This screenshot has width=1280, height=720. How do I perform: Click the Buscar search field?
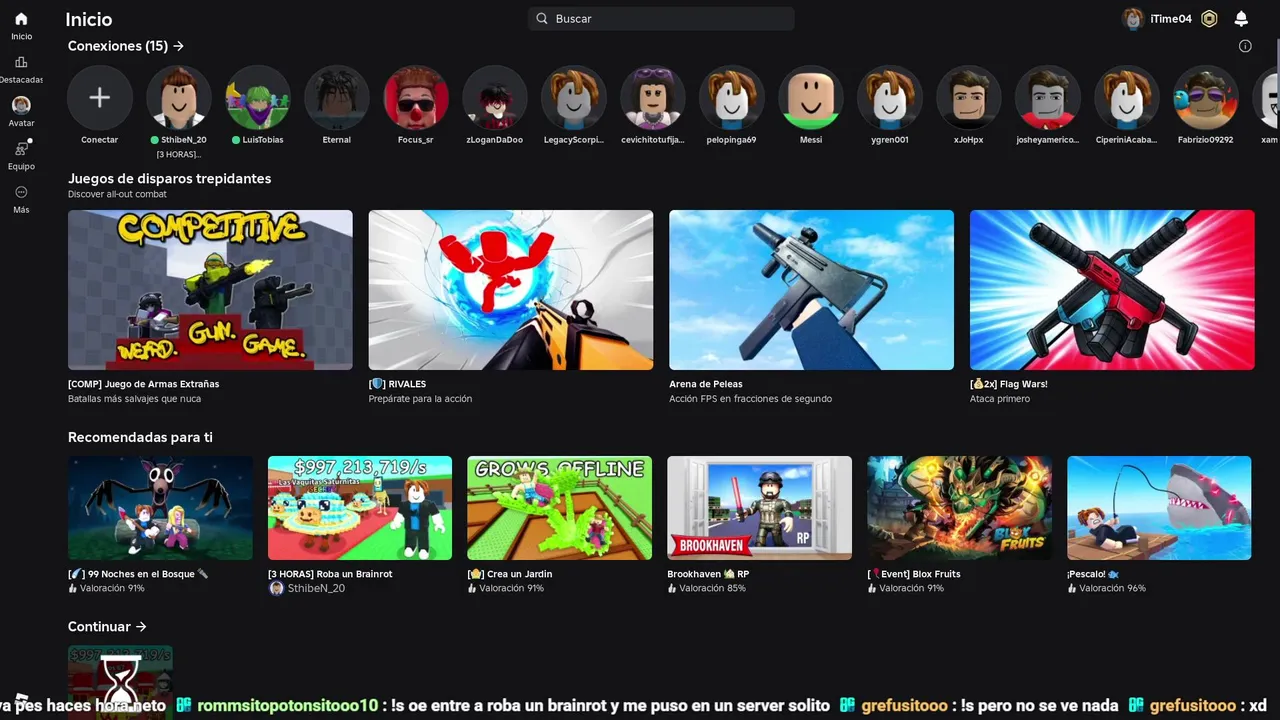coord(661,19)
